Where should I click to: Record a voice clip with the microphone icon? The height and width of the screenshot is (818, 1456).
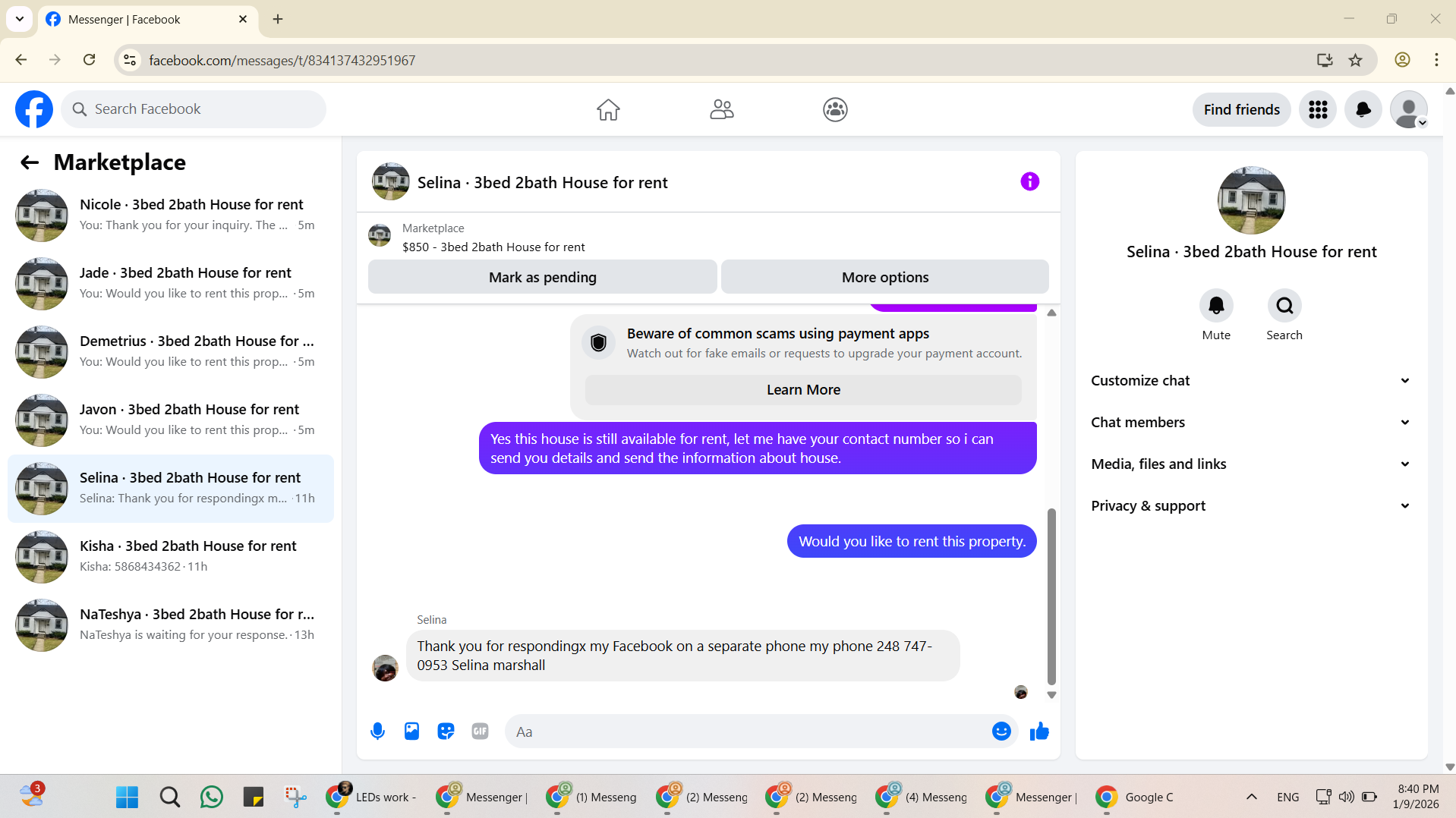point(377,731)
